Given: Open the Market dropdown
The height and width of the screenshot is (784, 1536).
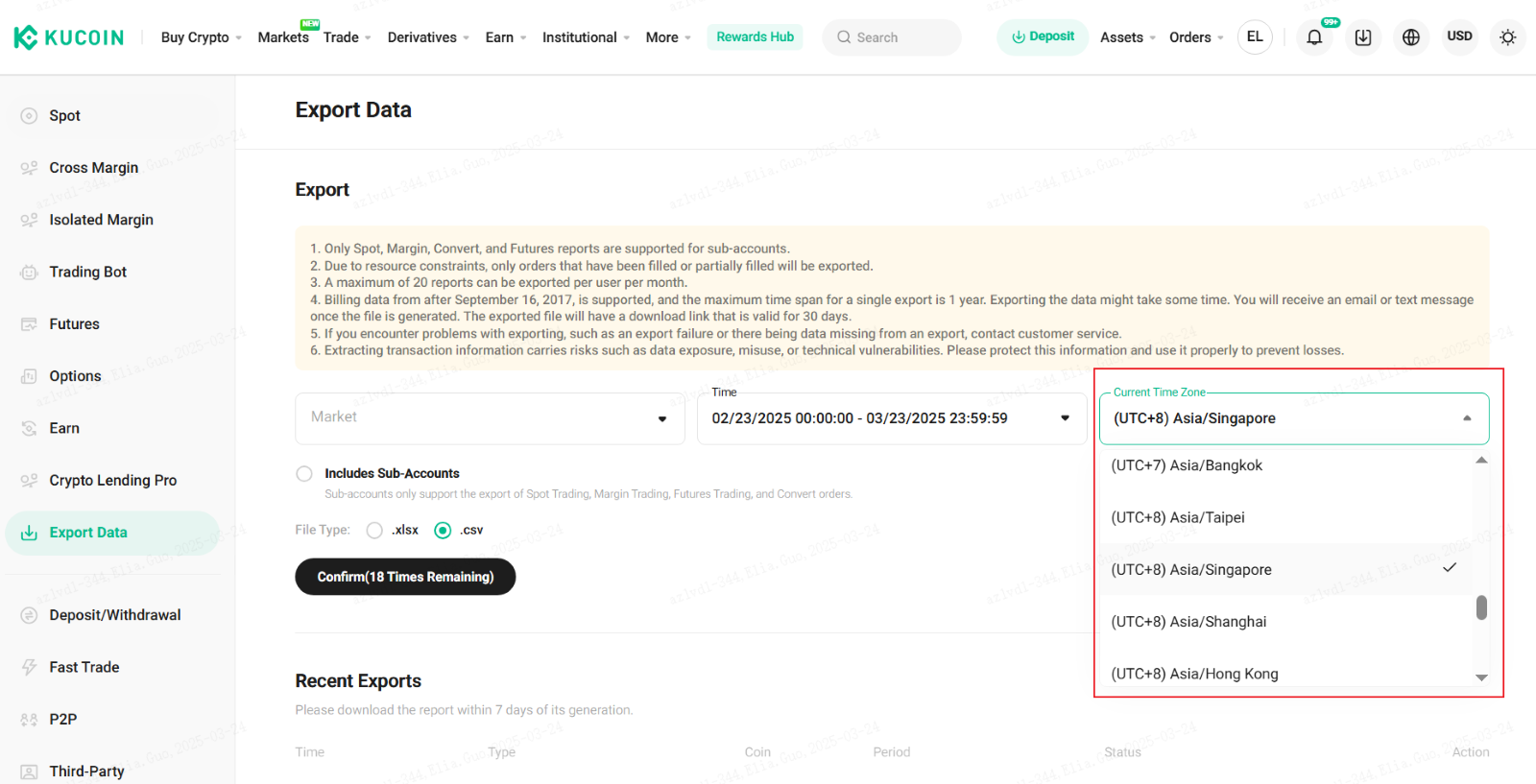Looking at the screenshot, I should [490, 418].
